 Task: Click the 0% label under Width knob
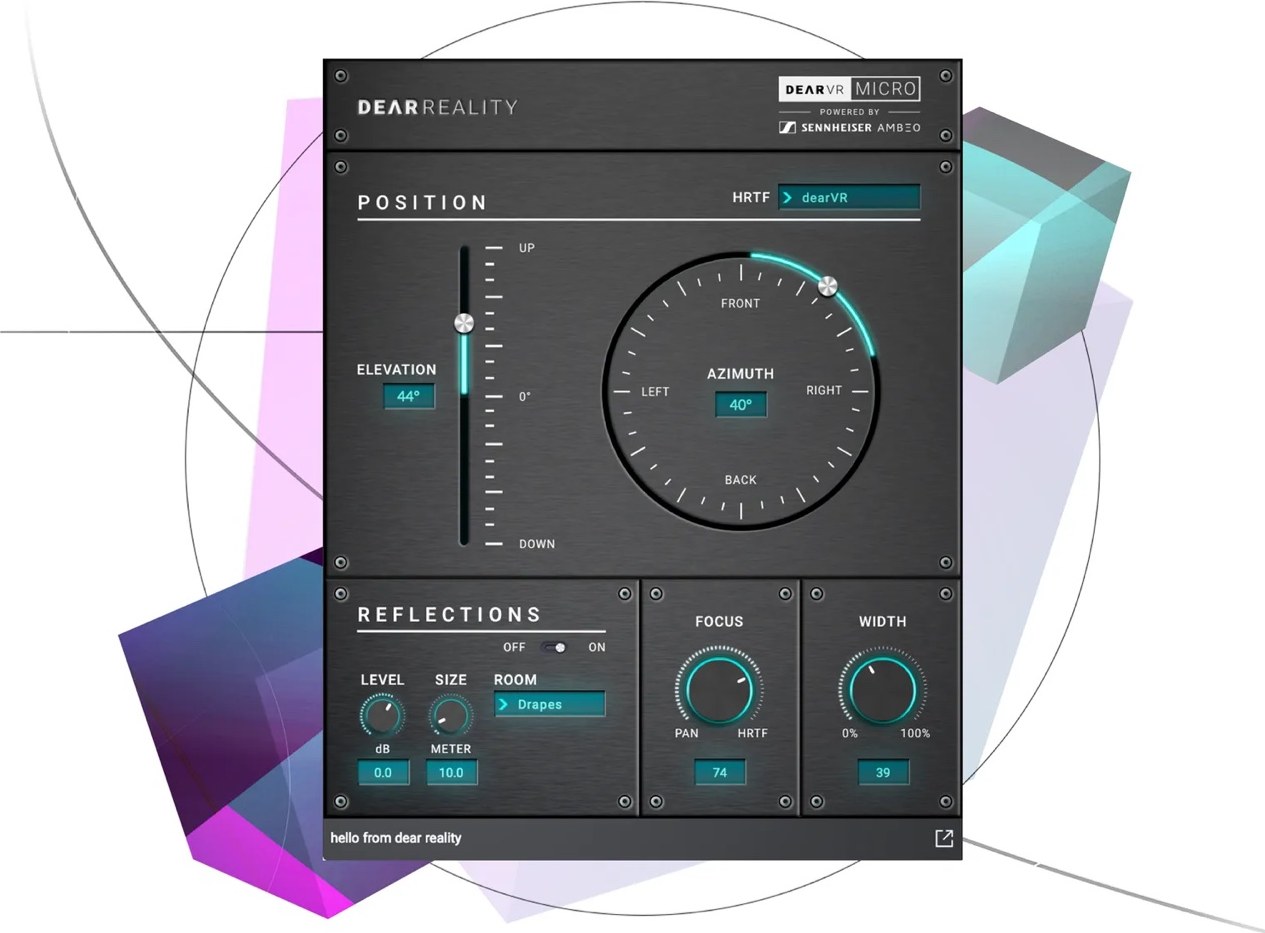pos(849,733)
